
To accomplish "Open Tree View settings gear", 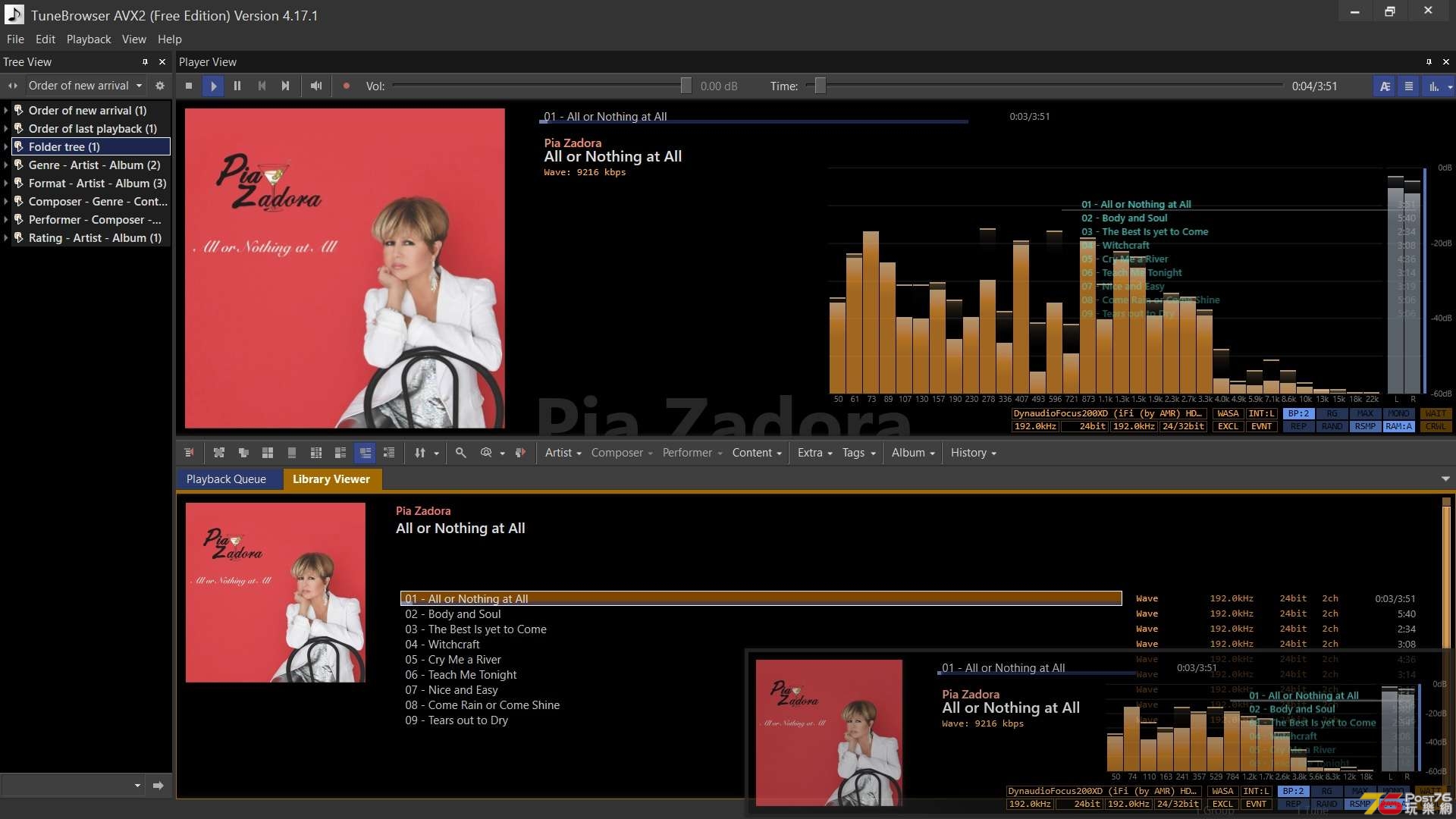I will coord(160,86).
